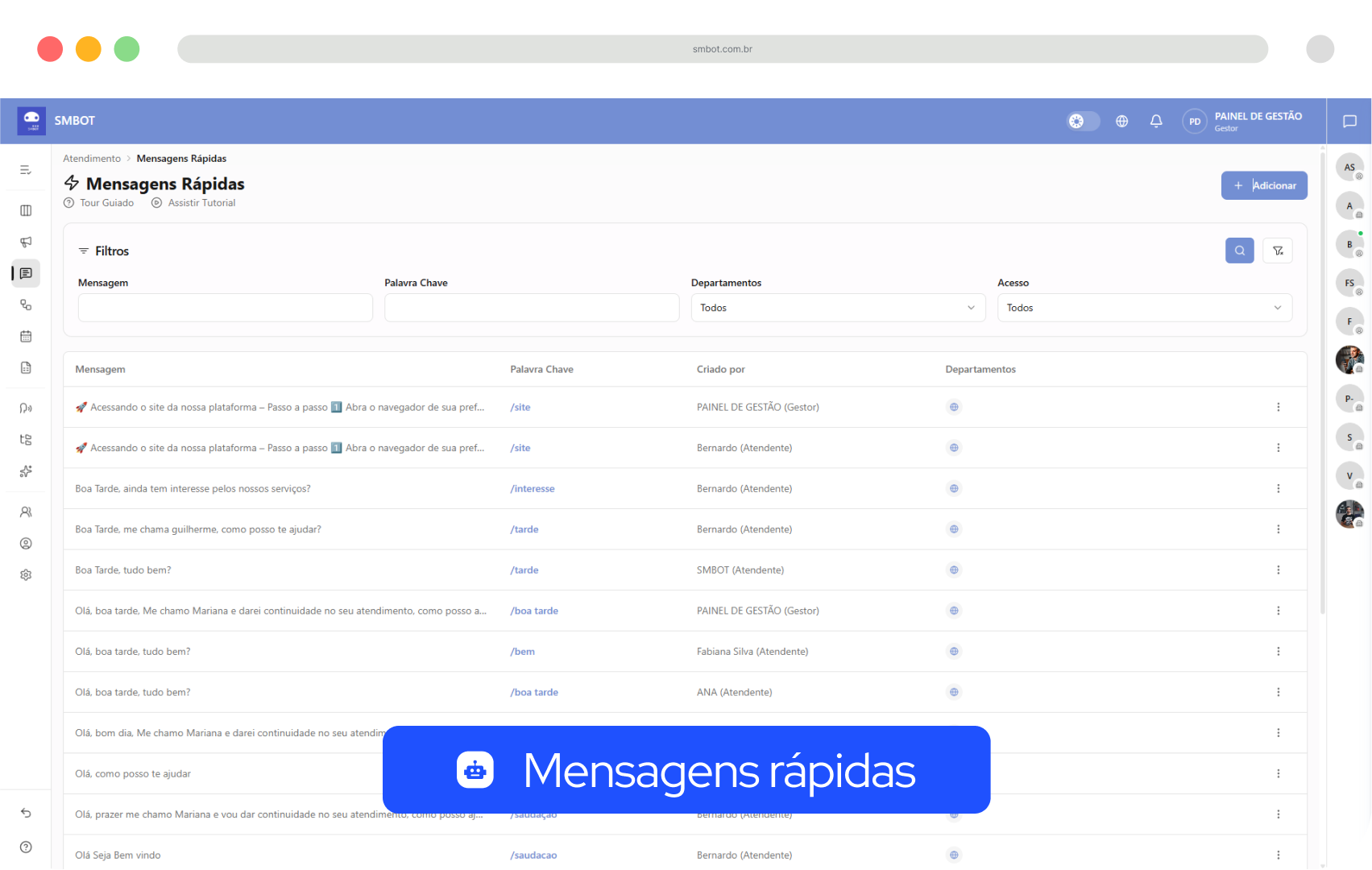
Task: Open the contacts people sidebar icon
Action: click(x=26, y=512)
